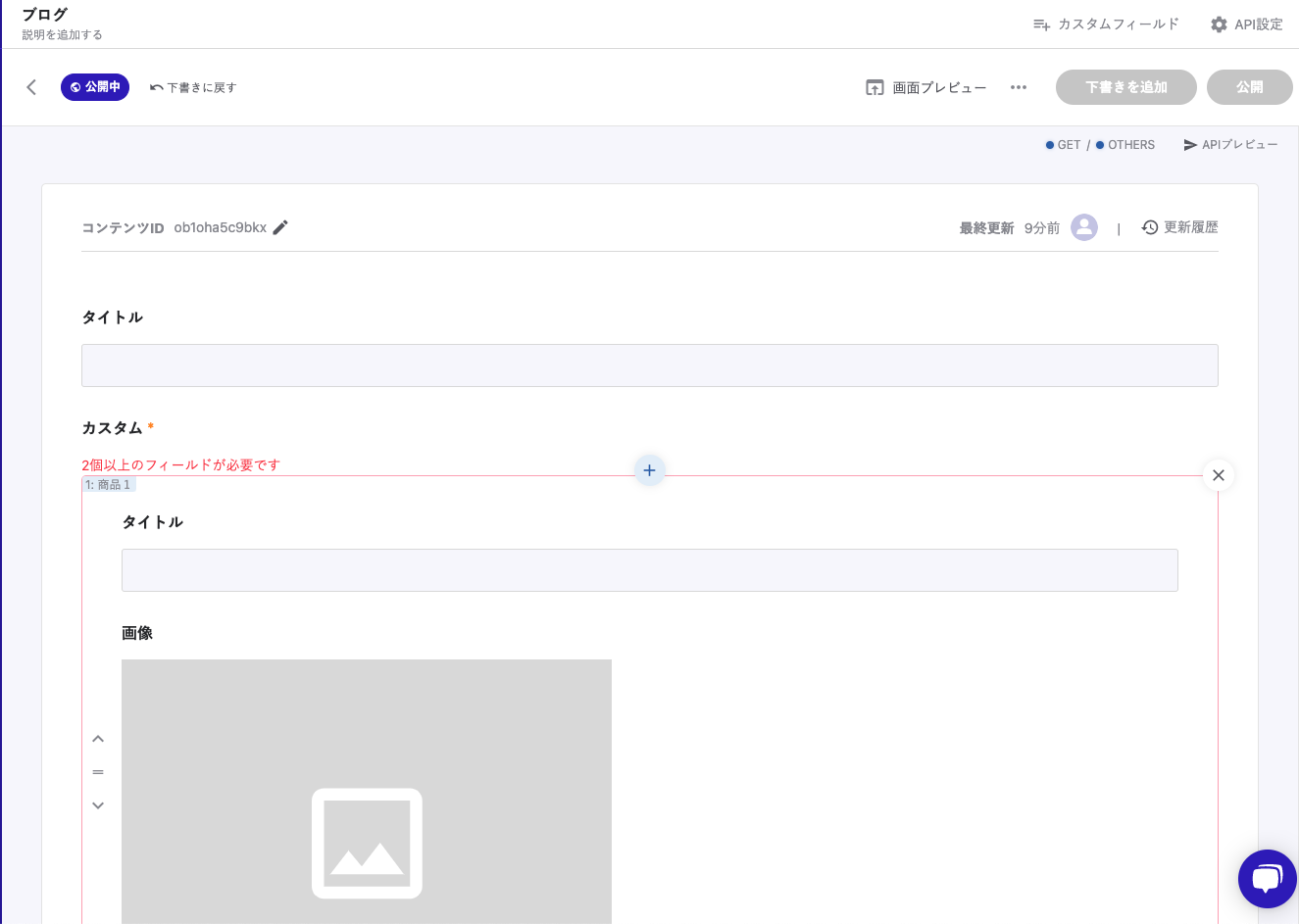Viewport: 1299px width, 924px height.
Task: Click the back arrow icon
Action: (31, 87)
